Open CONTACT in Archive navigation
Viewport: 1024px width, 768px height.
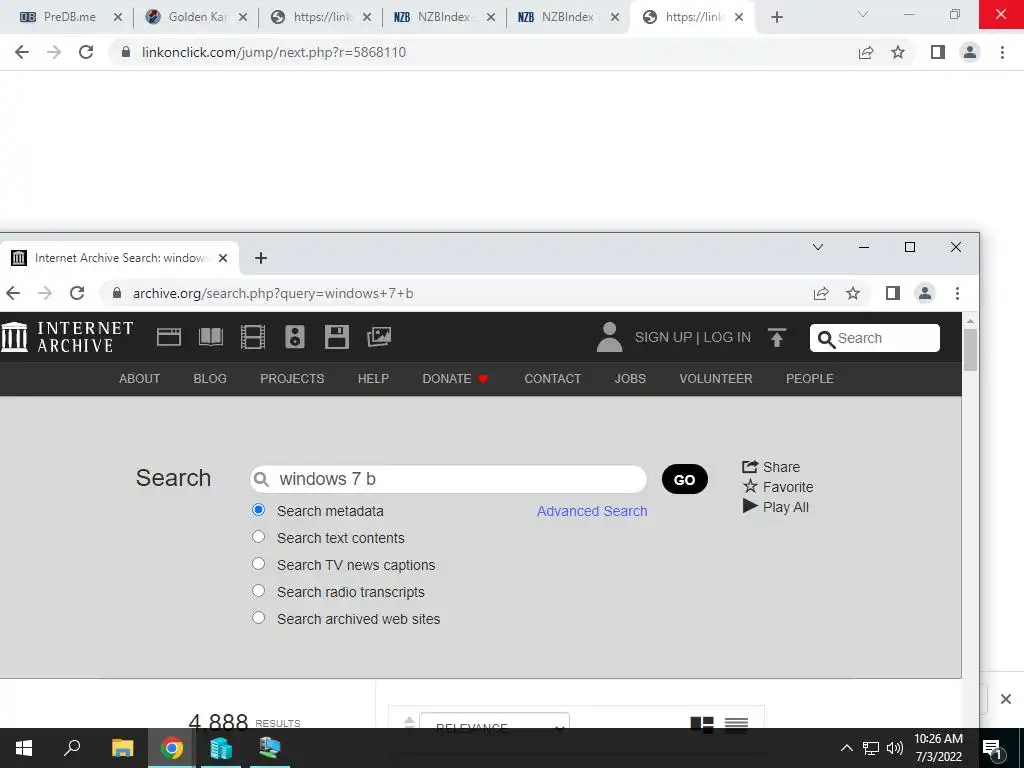click(x=552, y=379)
